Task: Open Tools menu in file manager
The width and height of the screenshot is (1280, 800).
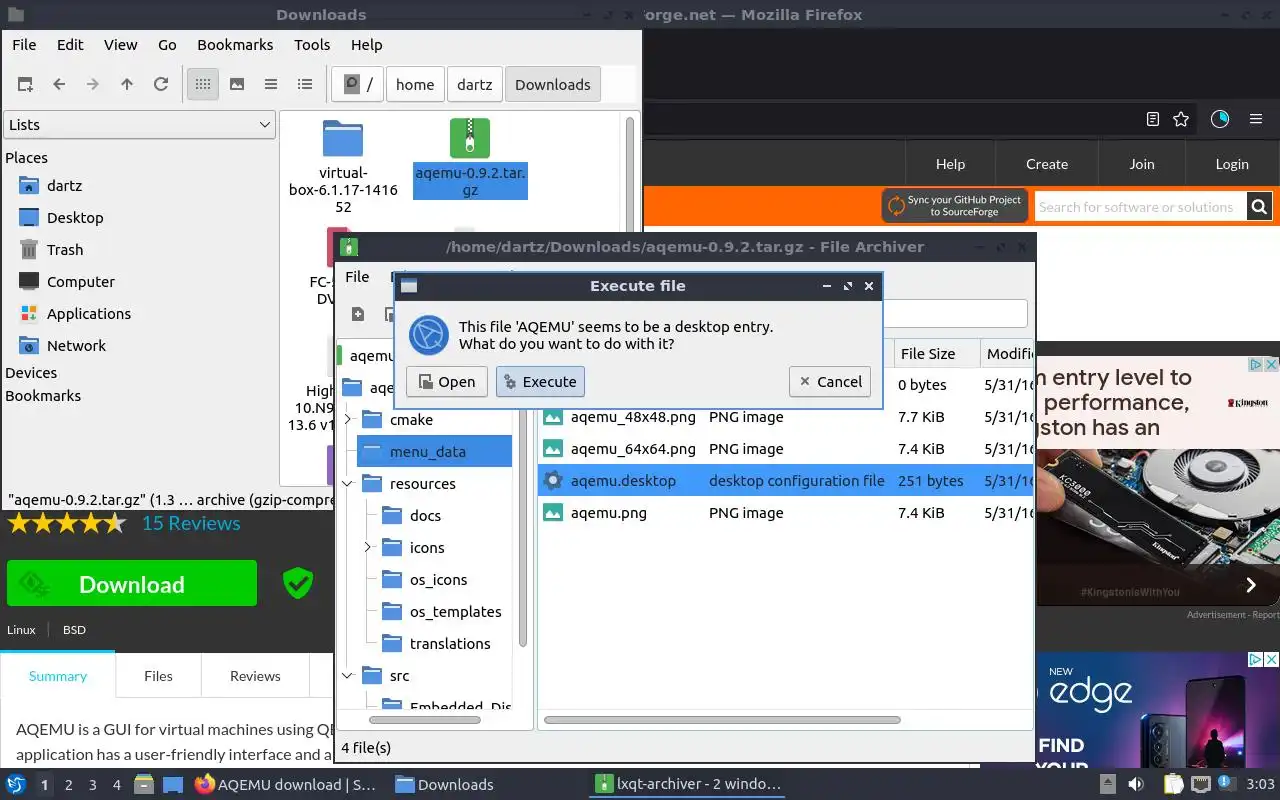Action: tap(312, 45)
